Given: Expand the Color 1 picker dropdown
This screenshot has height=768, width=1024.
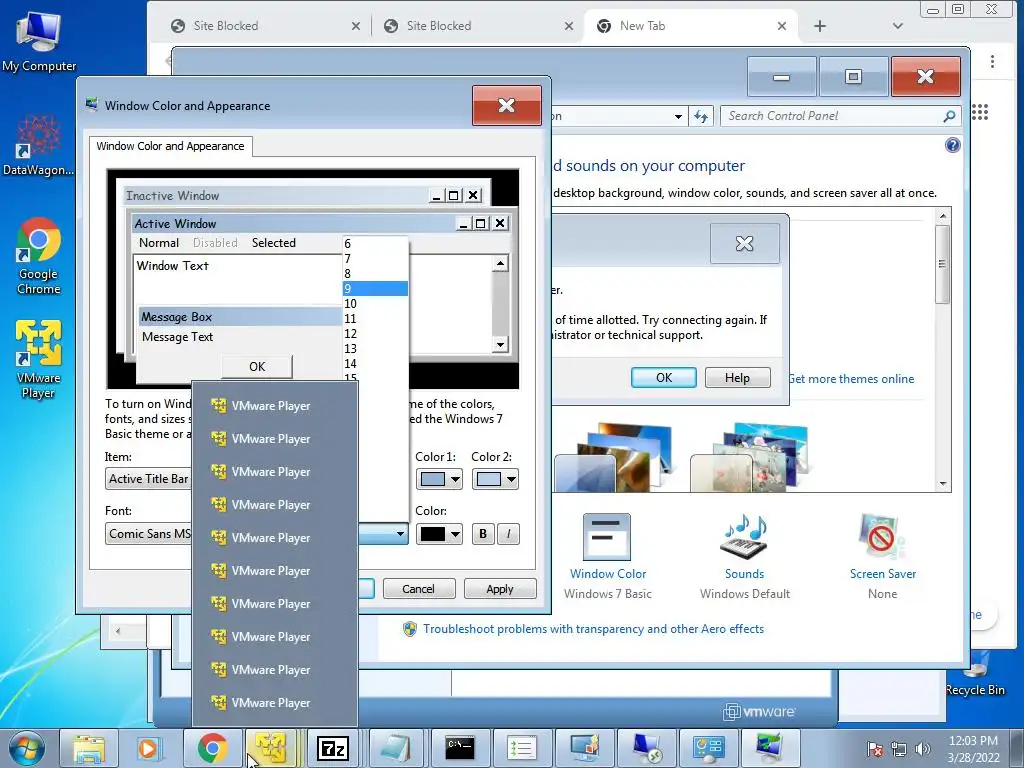Looking at the screenshot, I should tap(455, 479).
